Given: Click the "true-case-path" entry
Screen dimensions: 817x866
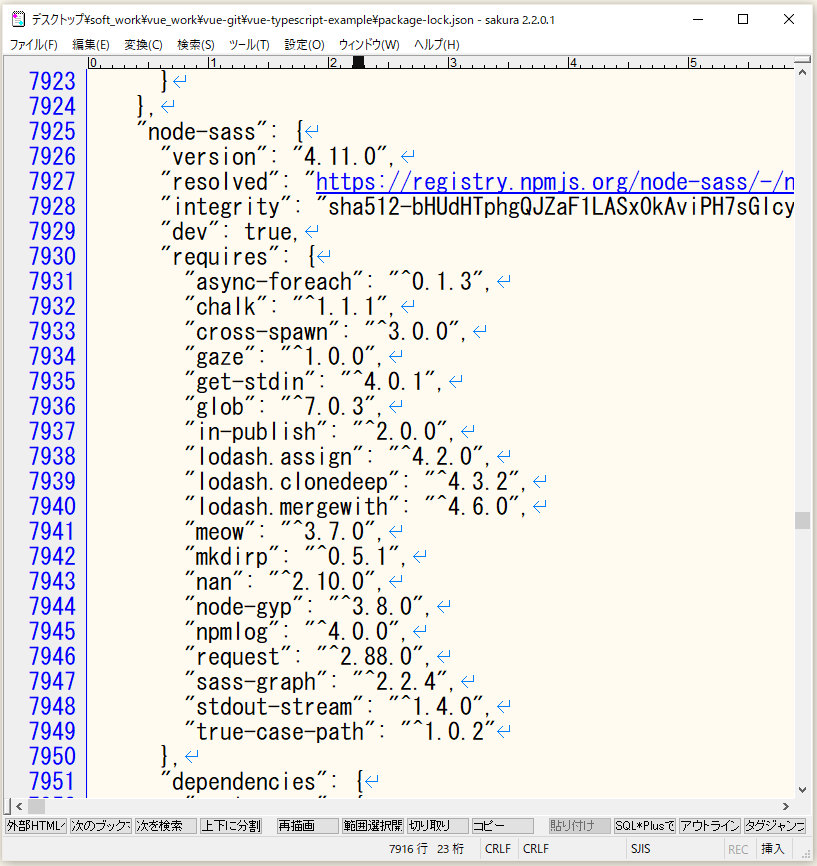Looking at the screenshot, I should [x=340, y=732].
